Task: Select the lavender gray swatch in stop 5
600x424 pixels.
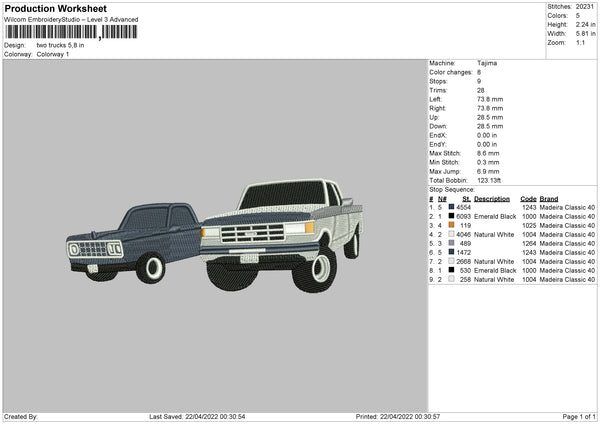Action: pyautogui.click(x=452, y=244)
